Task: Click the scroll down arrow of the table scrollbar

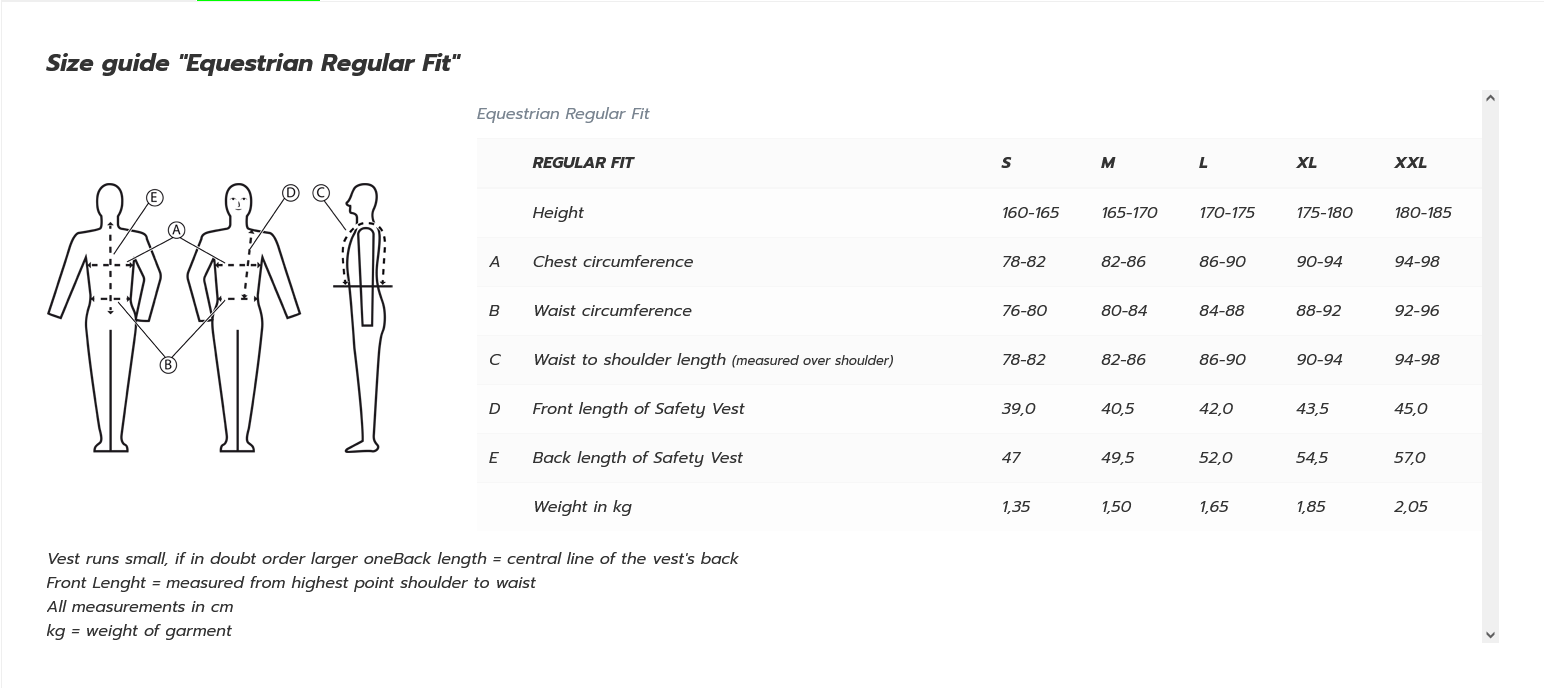Action: [1490, 634]
